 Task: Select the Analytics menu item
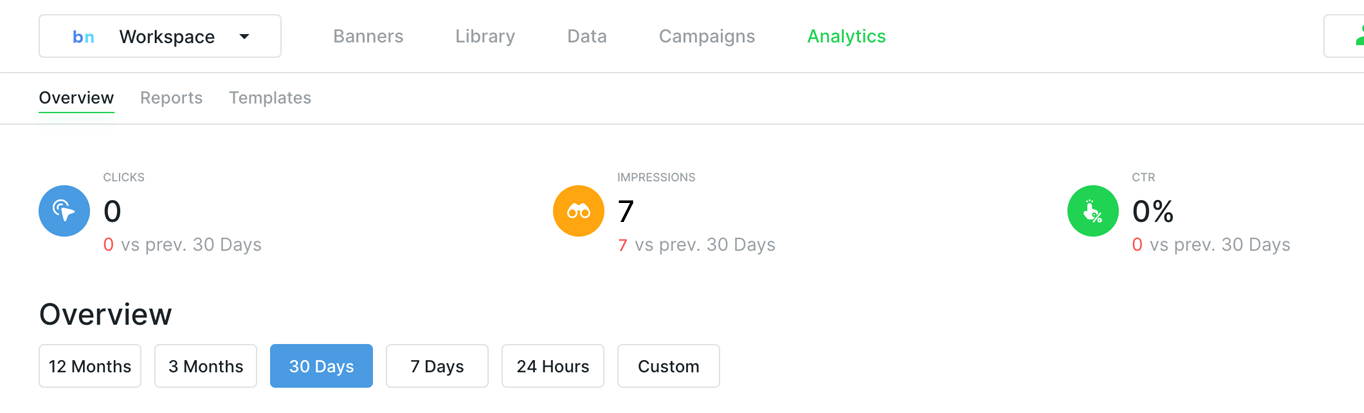click(x=846, y=36)
